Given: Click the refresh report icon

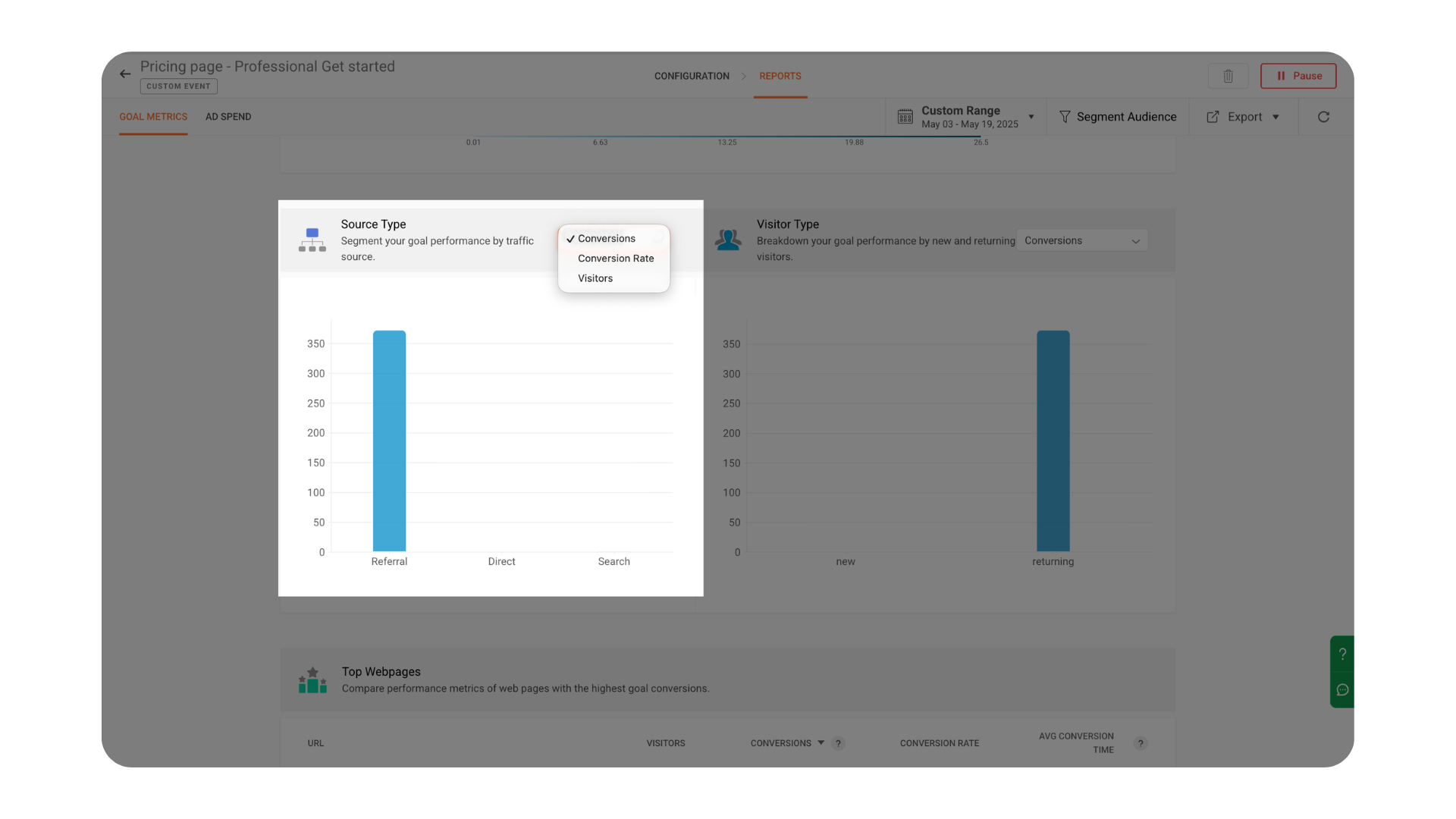Looking at the screenshot, I should [1323, 117].
